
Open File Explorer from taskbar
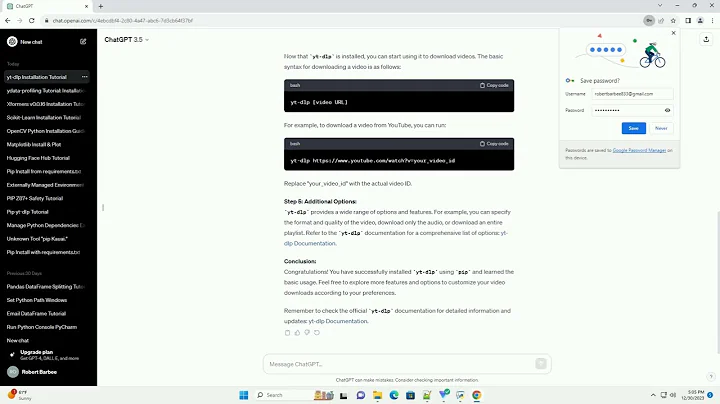(377, 395)
